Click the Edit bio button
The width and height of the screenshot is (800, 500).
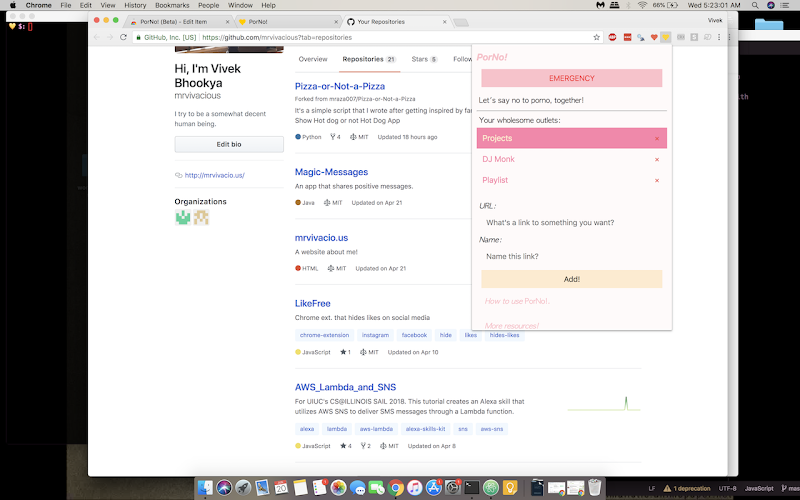coord(229,144)
